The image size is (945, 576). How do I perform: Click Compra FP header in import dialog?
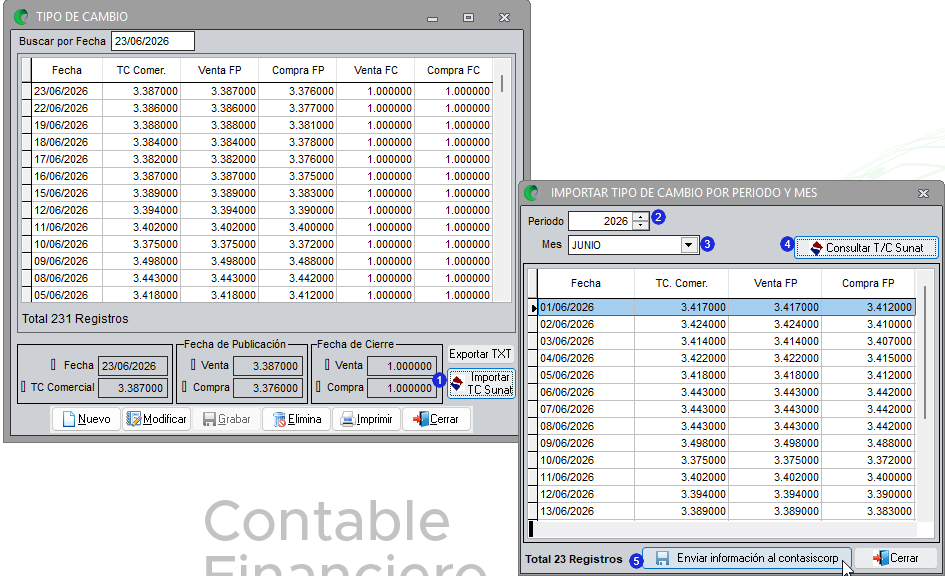point(868,283)
